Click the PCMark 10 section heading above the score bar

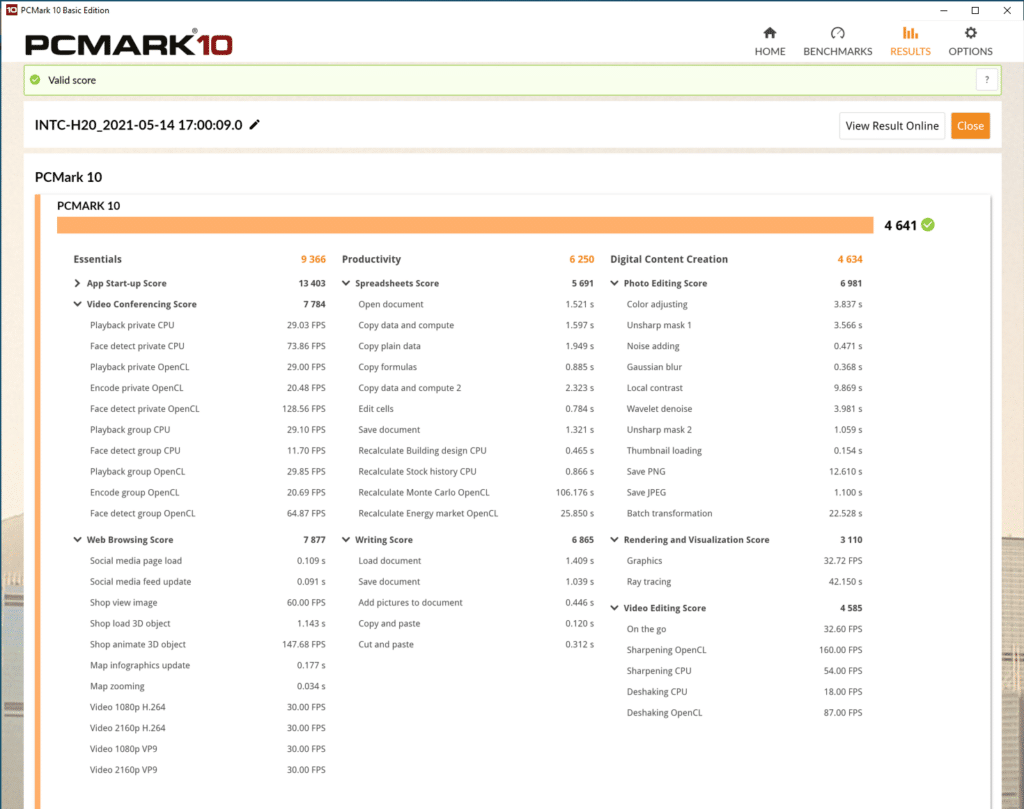[69, 177]
